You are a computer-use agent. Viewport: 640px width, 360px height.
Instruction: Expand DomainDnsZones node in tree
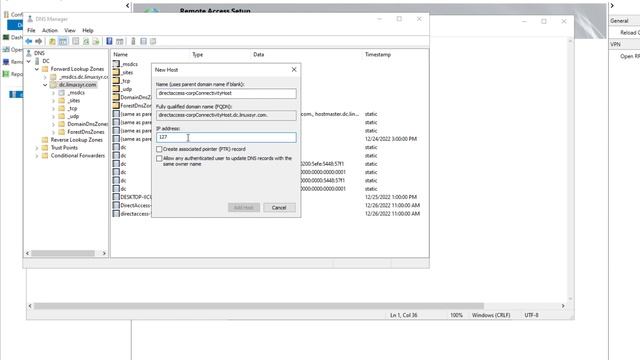pos(53,124)
